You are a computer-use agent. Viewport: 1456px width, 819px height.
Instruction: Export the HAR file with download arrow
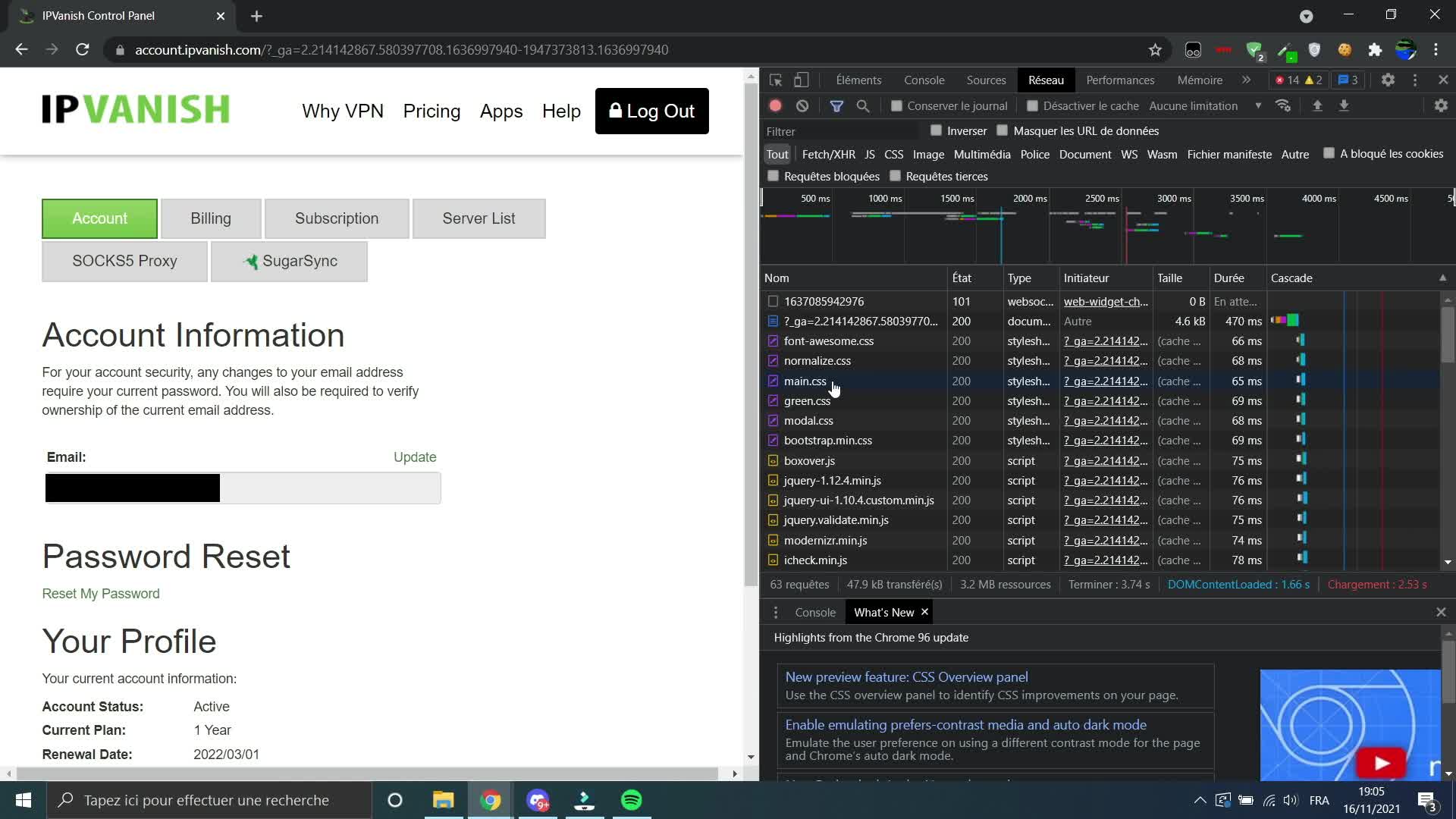click(x=1345, y=105)
